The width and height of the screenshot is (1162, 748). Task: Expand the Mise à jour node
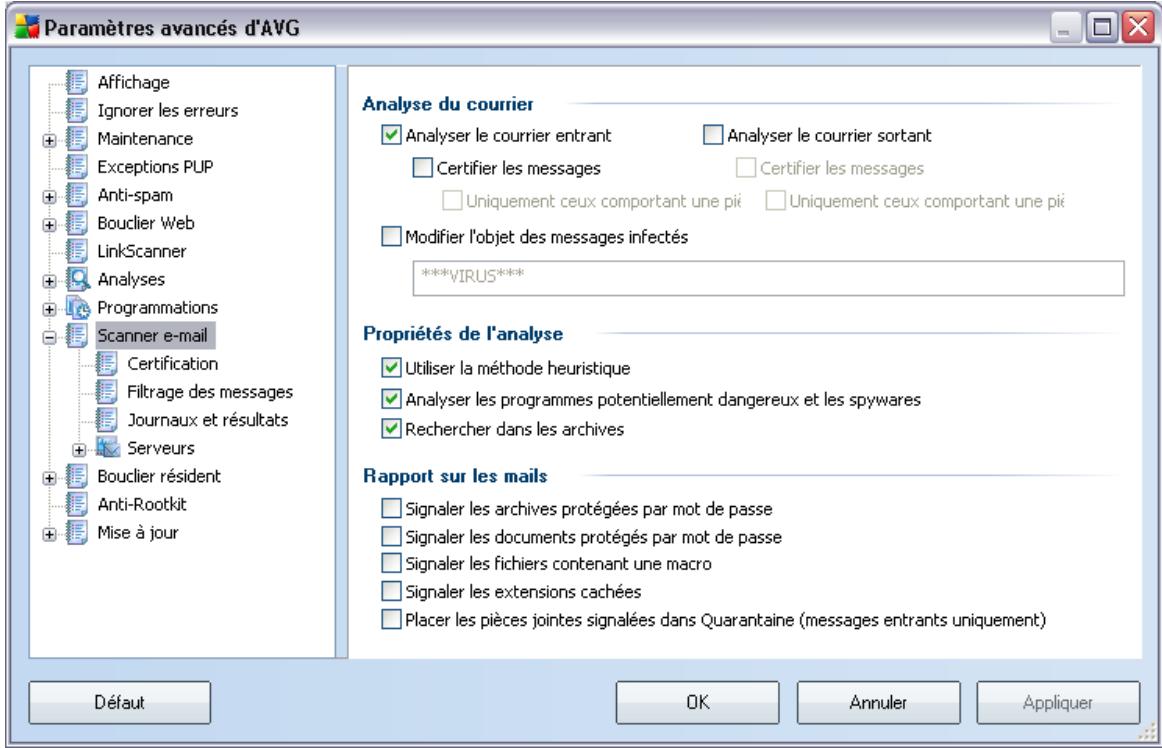pyautogui.click(x=50, y=534)
